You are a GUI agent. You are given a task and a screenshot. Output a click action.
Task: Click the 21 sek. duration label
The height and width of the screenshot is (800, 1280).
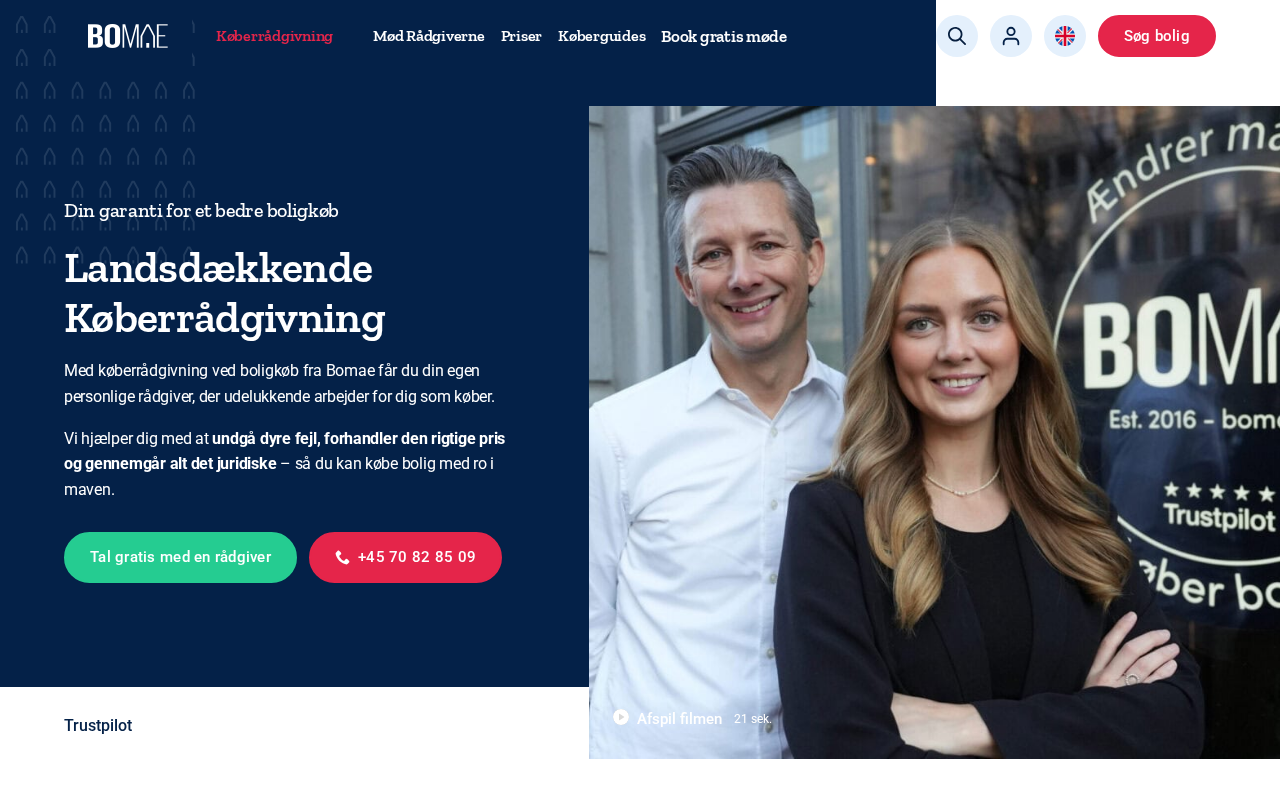click(753, 719)
